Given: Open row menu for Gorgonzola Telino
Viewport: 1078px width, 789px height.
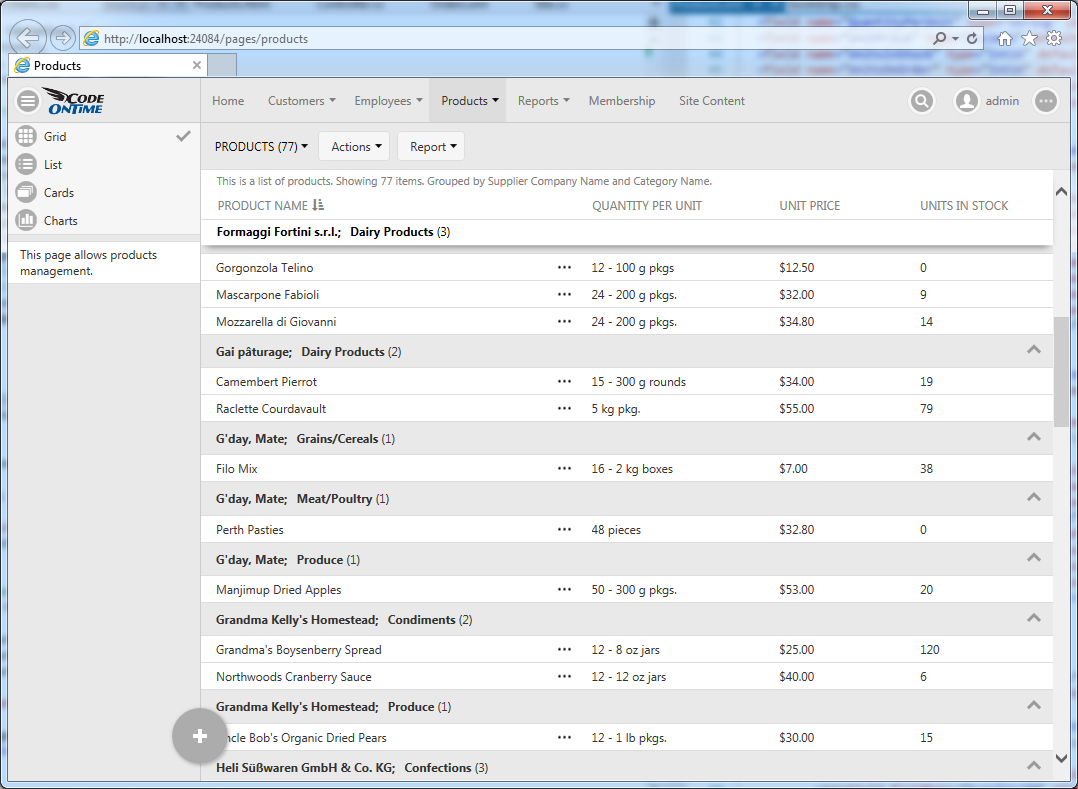Looking at the screenshot, I should (x=564, y=267).
